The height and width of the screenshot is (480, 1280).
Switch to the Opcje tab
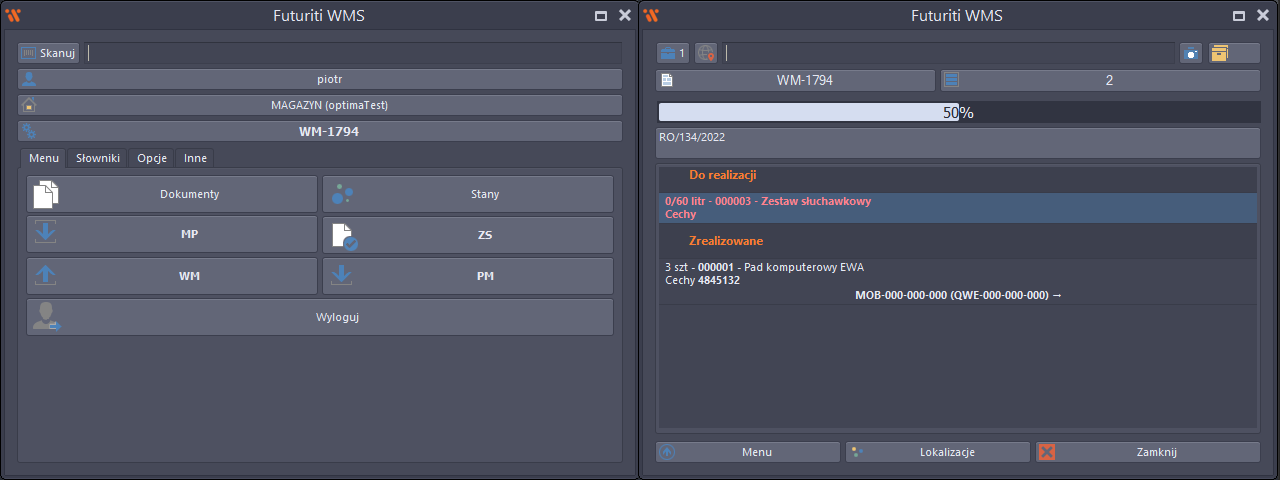pos(152,158)
